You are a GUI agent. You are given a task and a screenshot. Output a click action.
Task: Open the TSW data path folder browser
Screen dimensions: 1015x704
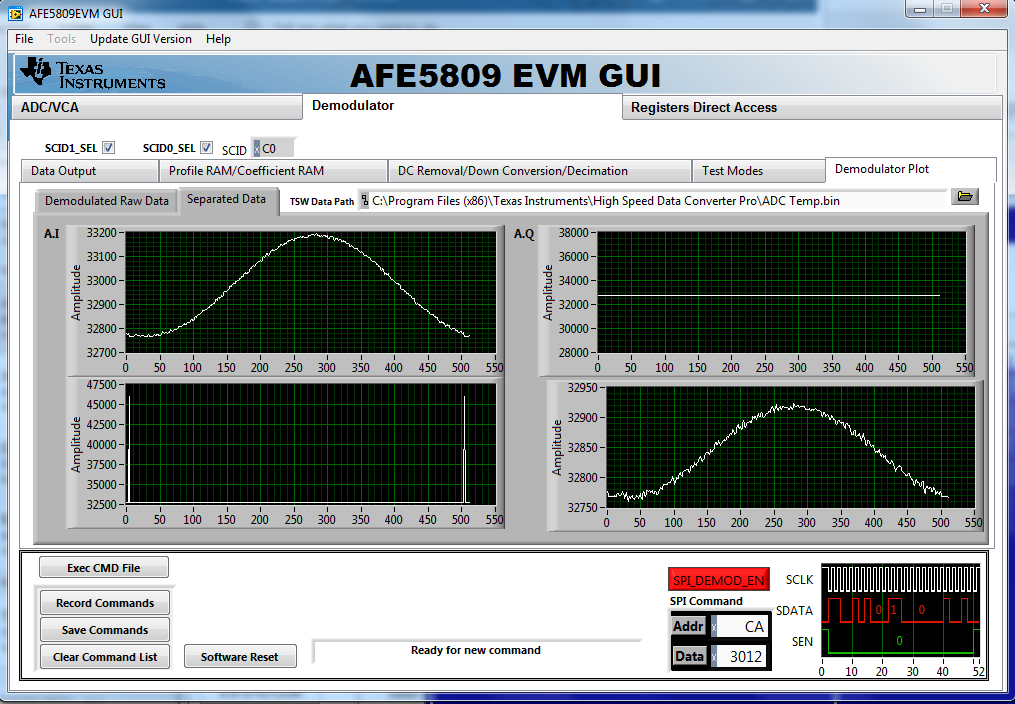pos(965,196)
